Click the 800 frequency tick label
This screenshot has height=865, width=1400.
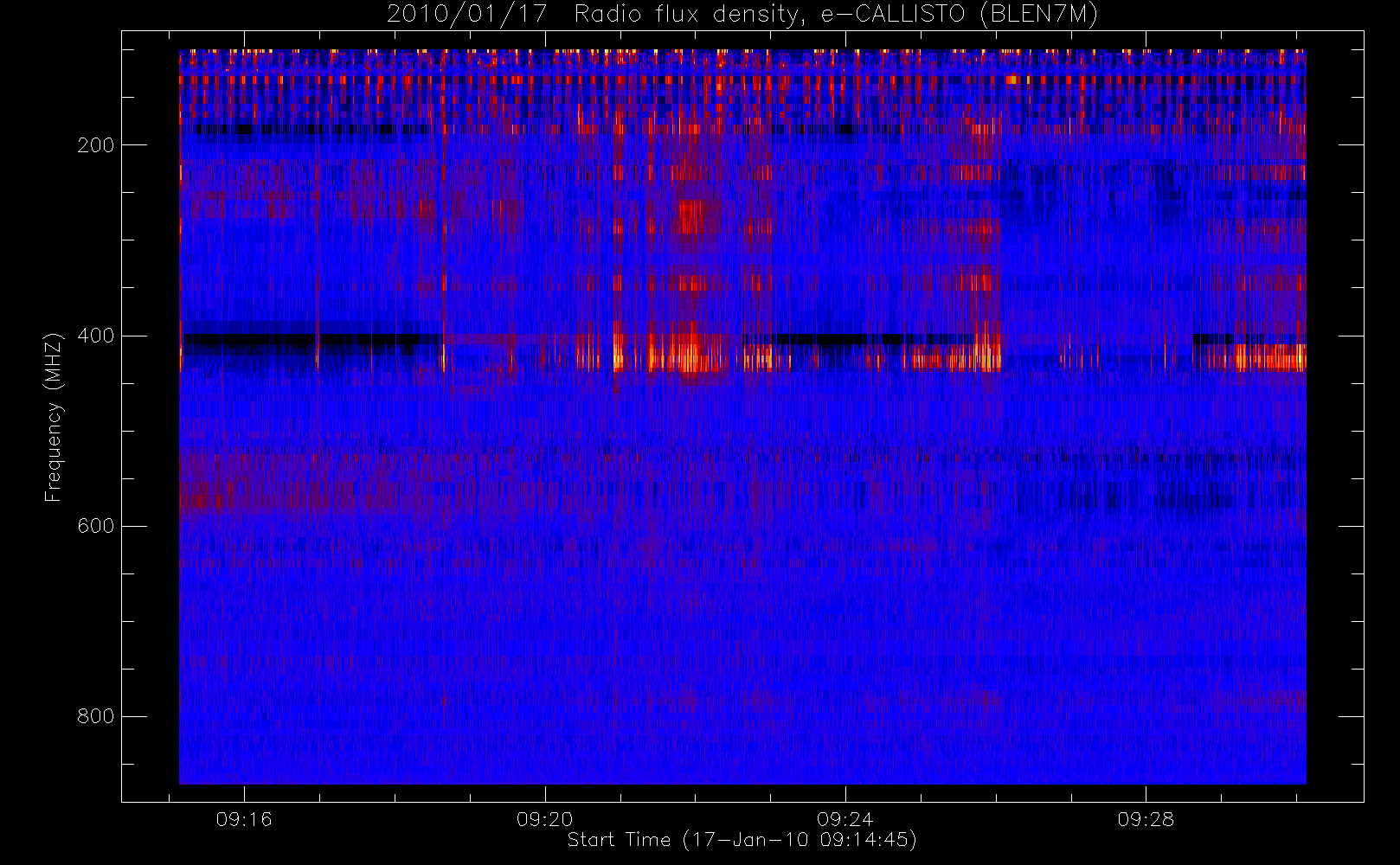(96, 716)
